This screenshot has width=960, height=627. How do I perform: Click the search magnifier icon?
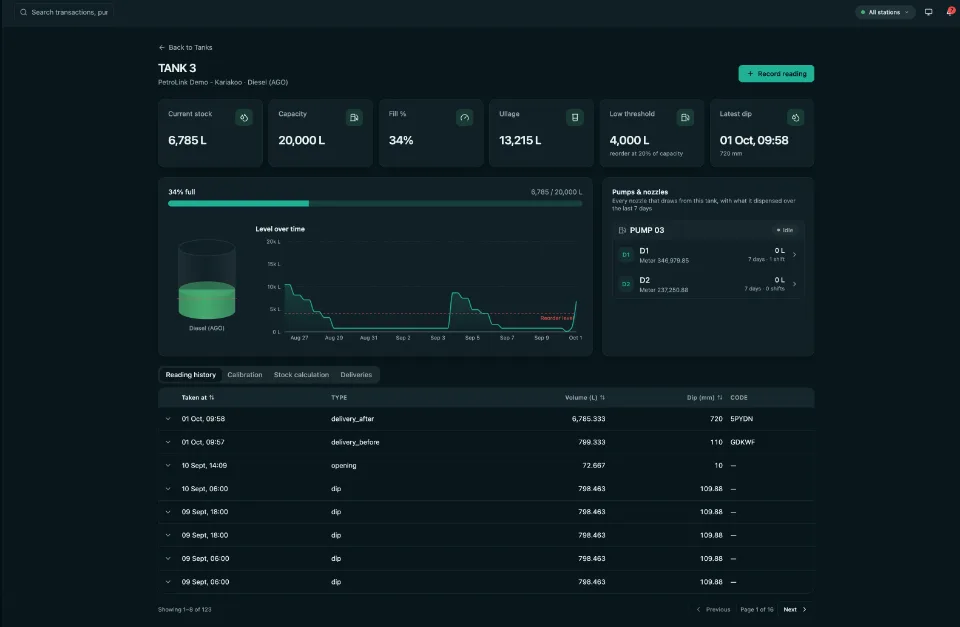(23, 12)
